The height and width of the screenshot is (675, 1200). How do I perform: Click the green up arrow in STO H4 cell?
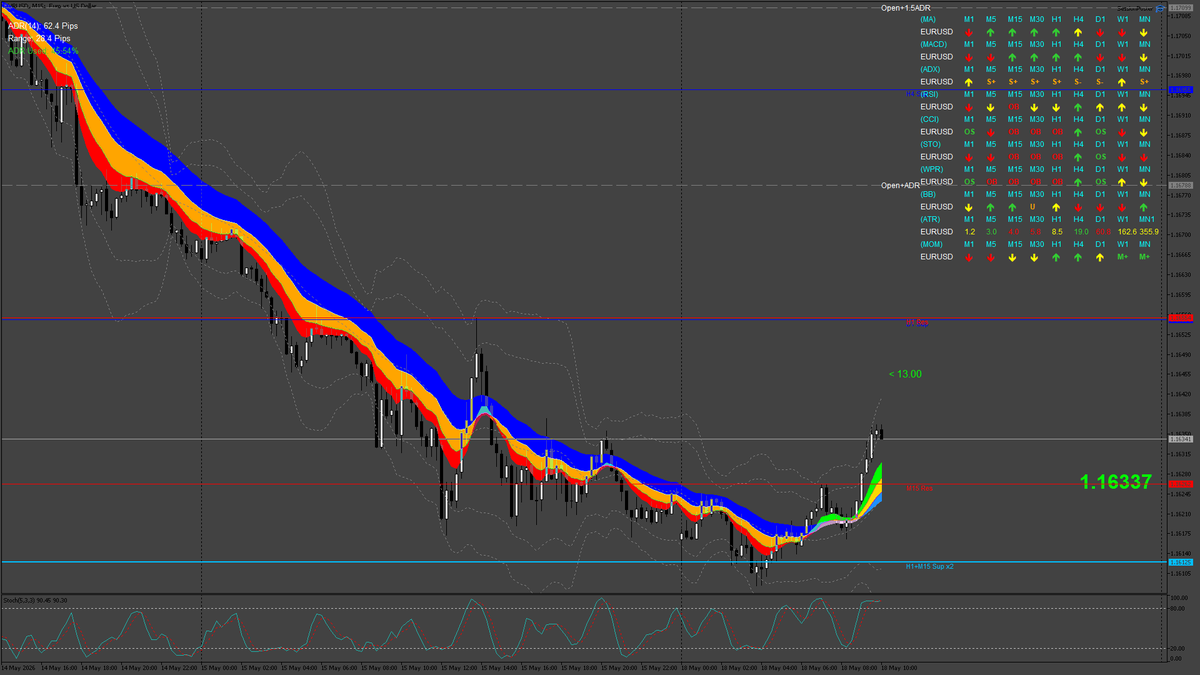tap(1079, 157)
